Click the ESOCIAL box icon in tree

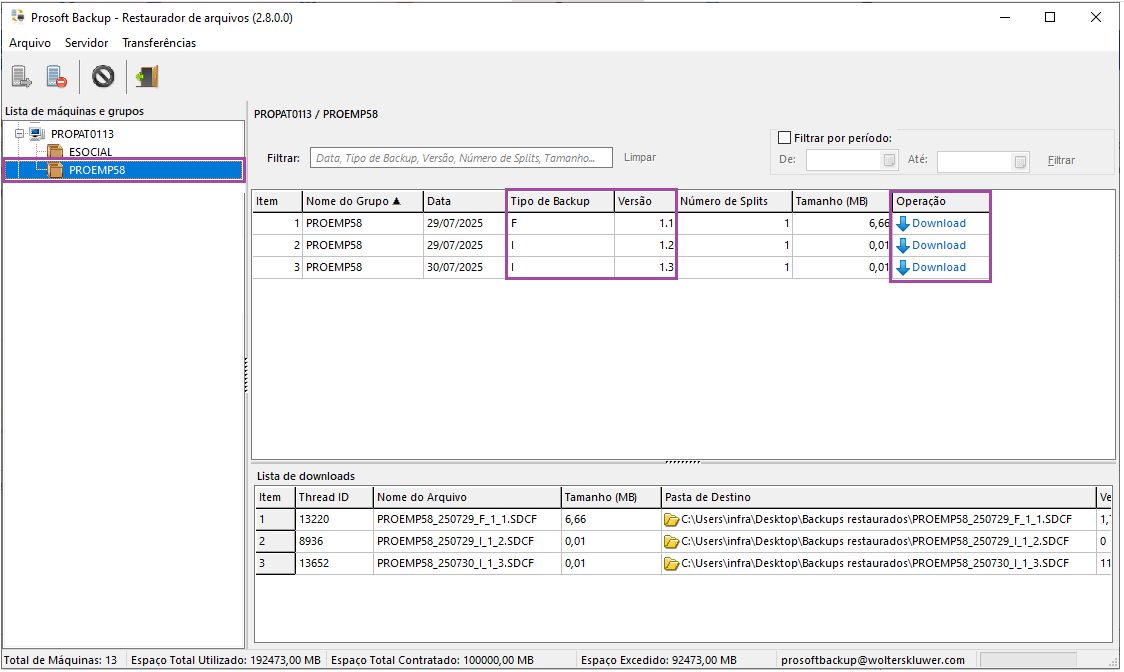(55, 151)
